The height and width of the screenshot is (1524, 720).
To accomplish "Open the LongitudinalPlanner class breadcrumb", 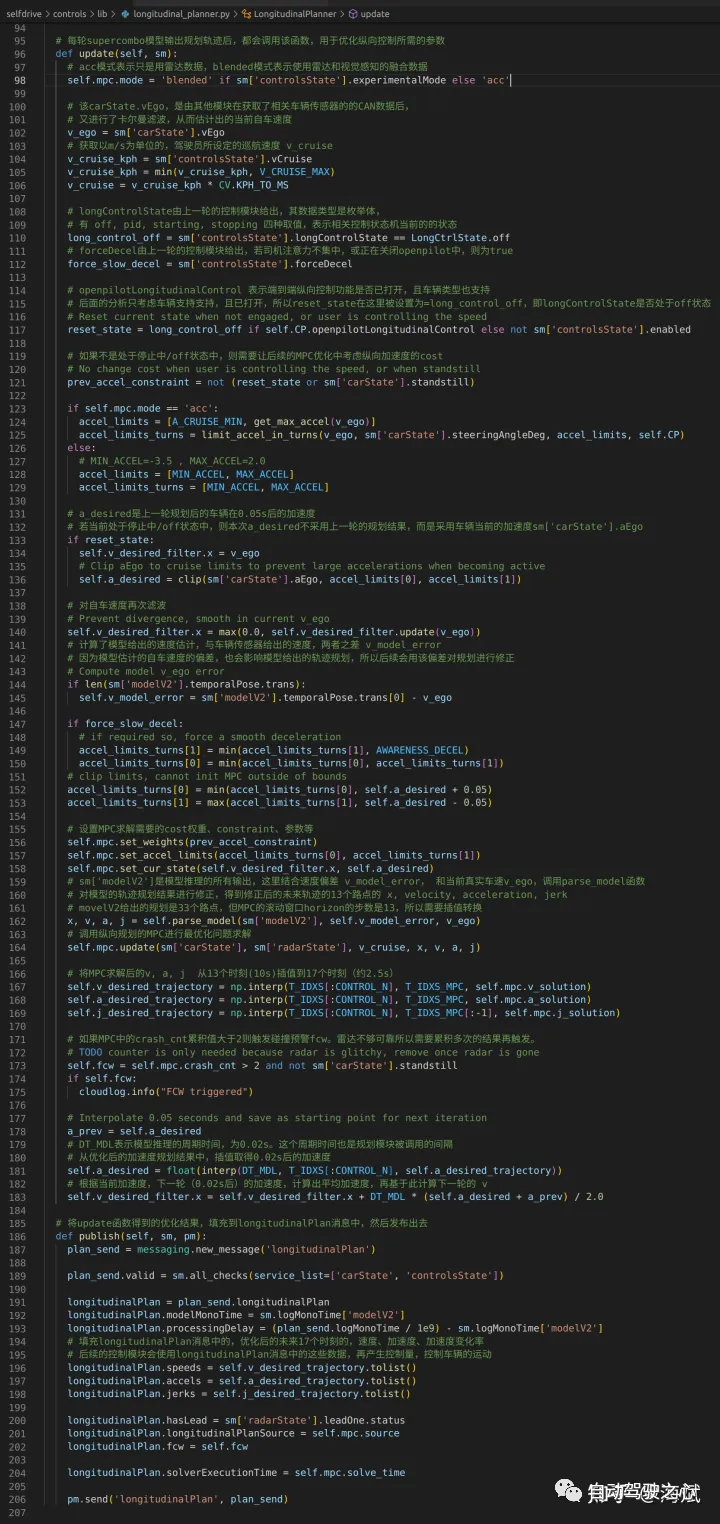I will click(x=297, y=14).
